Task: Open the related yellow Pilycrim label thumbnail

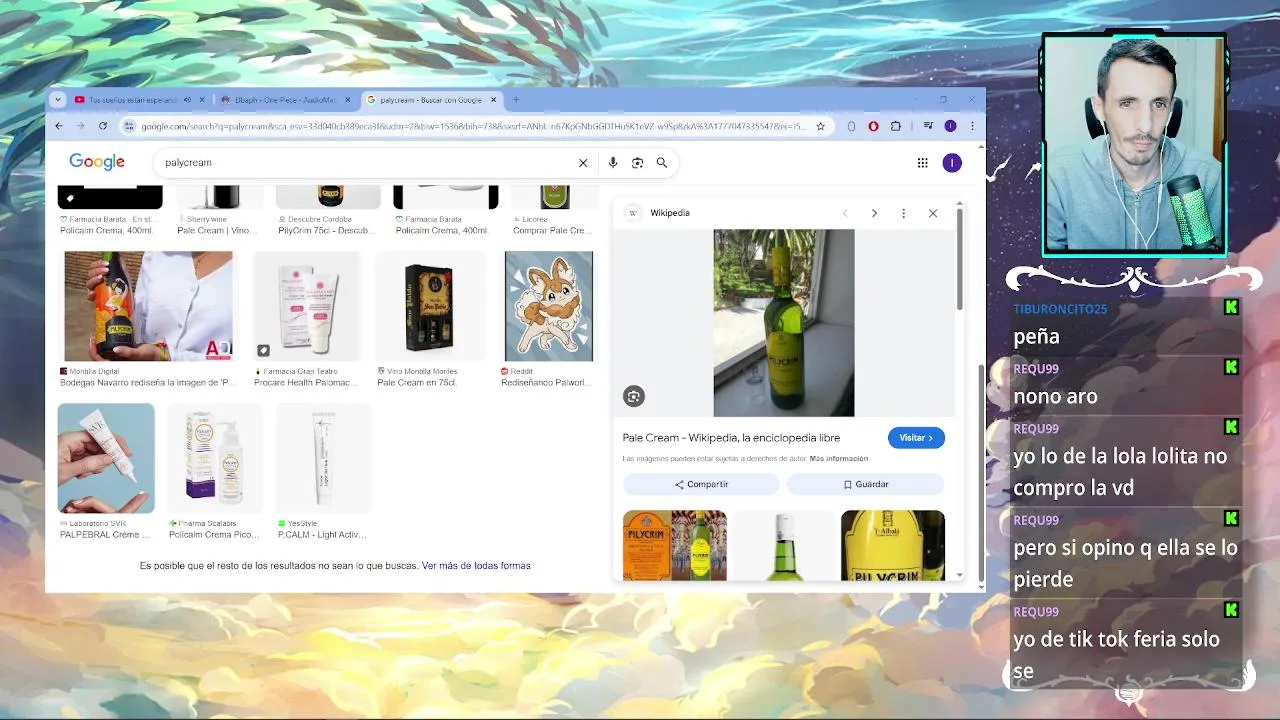Action: point(893,545)
